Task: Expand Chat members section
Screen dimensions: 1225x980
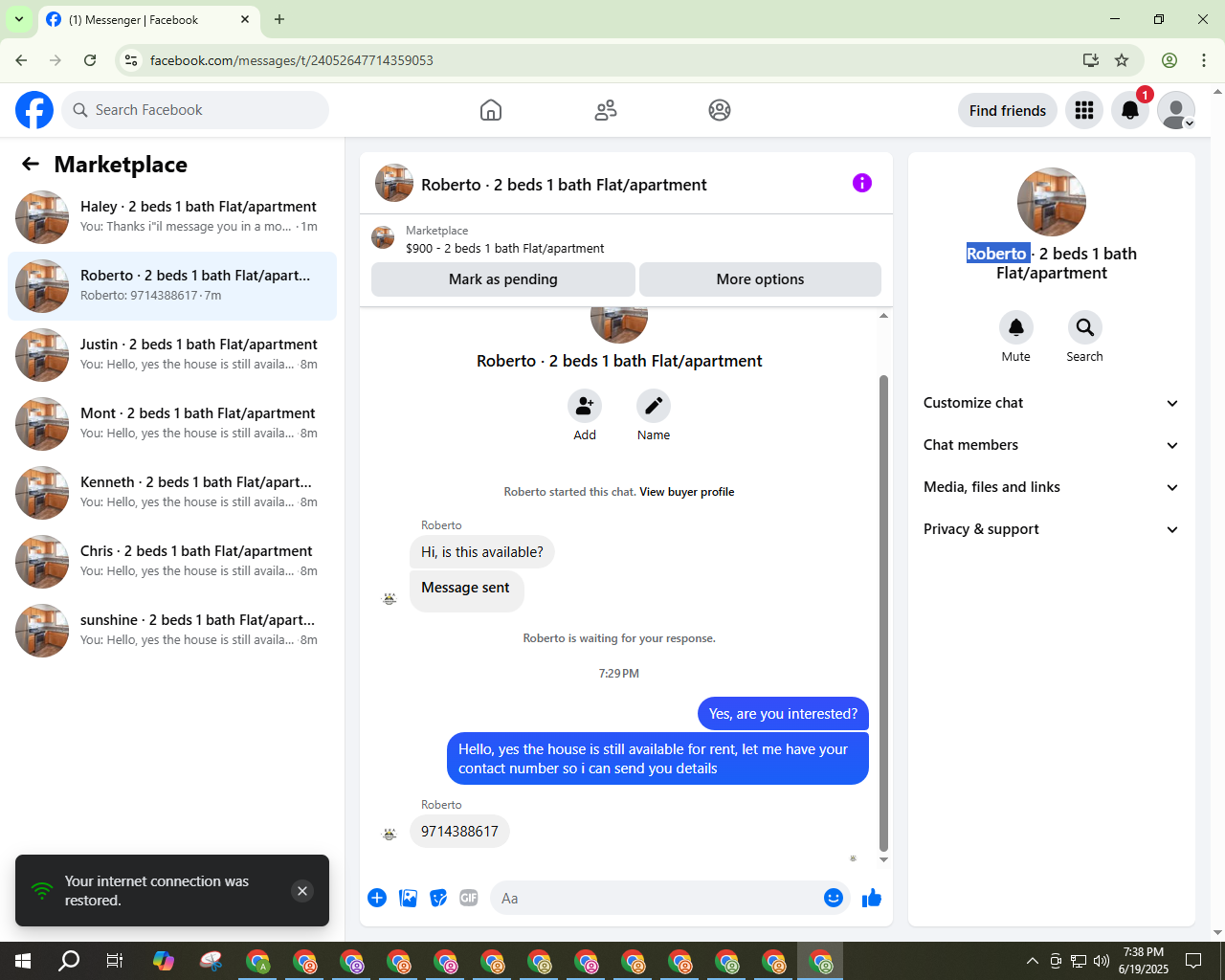Action: [x=1052, y=445]
